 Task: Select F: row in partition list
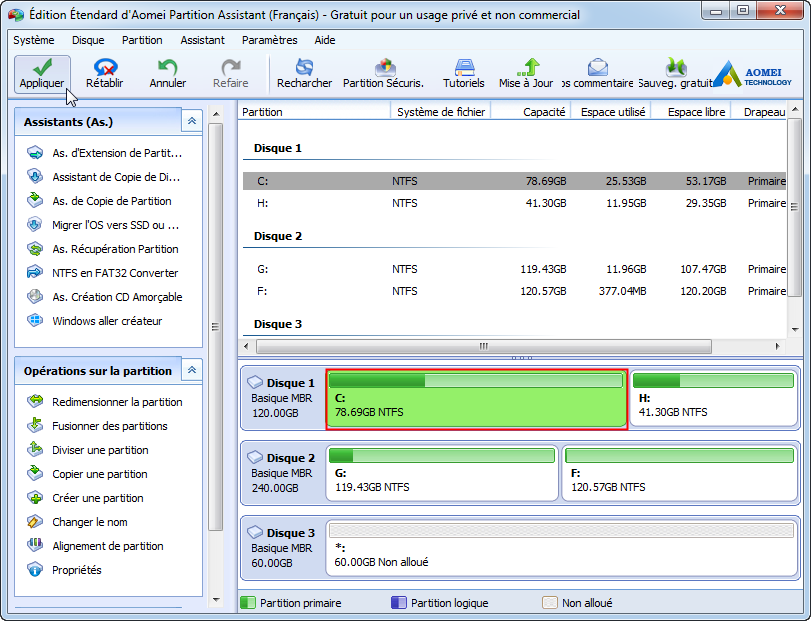point(514,291)
